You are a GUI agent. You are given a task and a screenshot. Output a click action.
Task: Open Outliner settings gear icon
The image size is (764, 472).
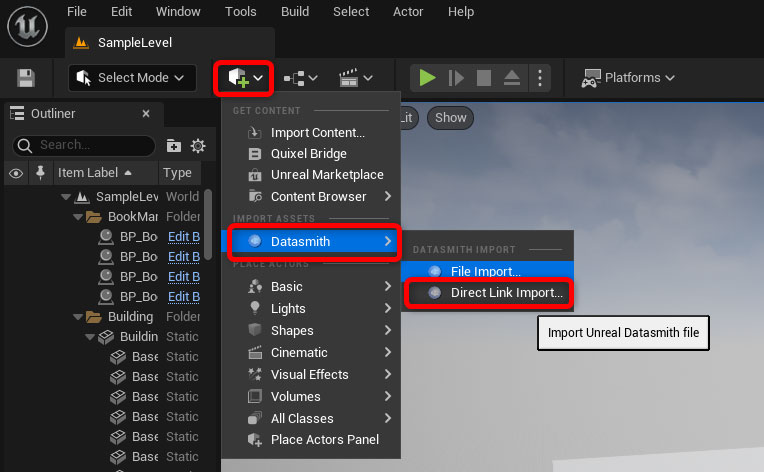198,146
